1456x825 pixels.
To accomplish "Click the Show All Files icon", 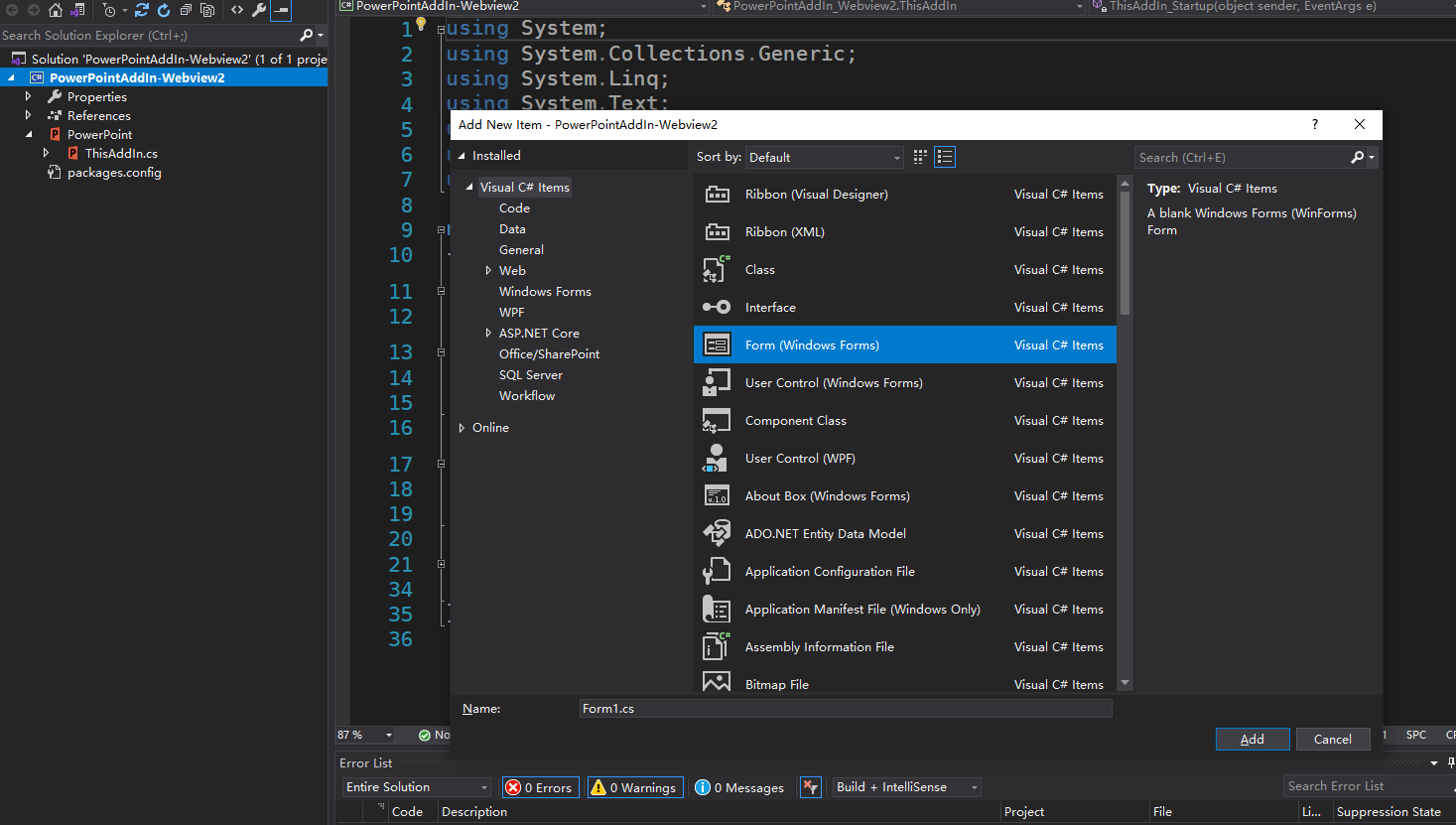I will (x=207, y=10).
